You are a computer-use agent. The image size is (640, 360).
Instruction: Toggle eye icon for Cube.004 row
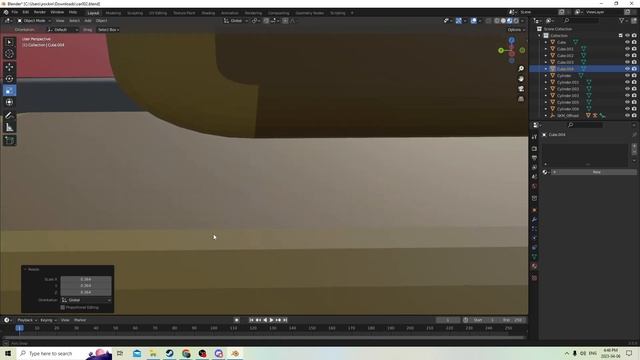627,69
